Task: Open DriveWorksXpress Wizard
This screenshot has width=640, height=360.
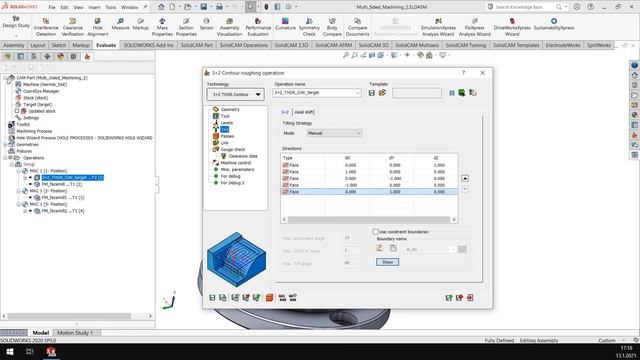Action: (512, 27)
